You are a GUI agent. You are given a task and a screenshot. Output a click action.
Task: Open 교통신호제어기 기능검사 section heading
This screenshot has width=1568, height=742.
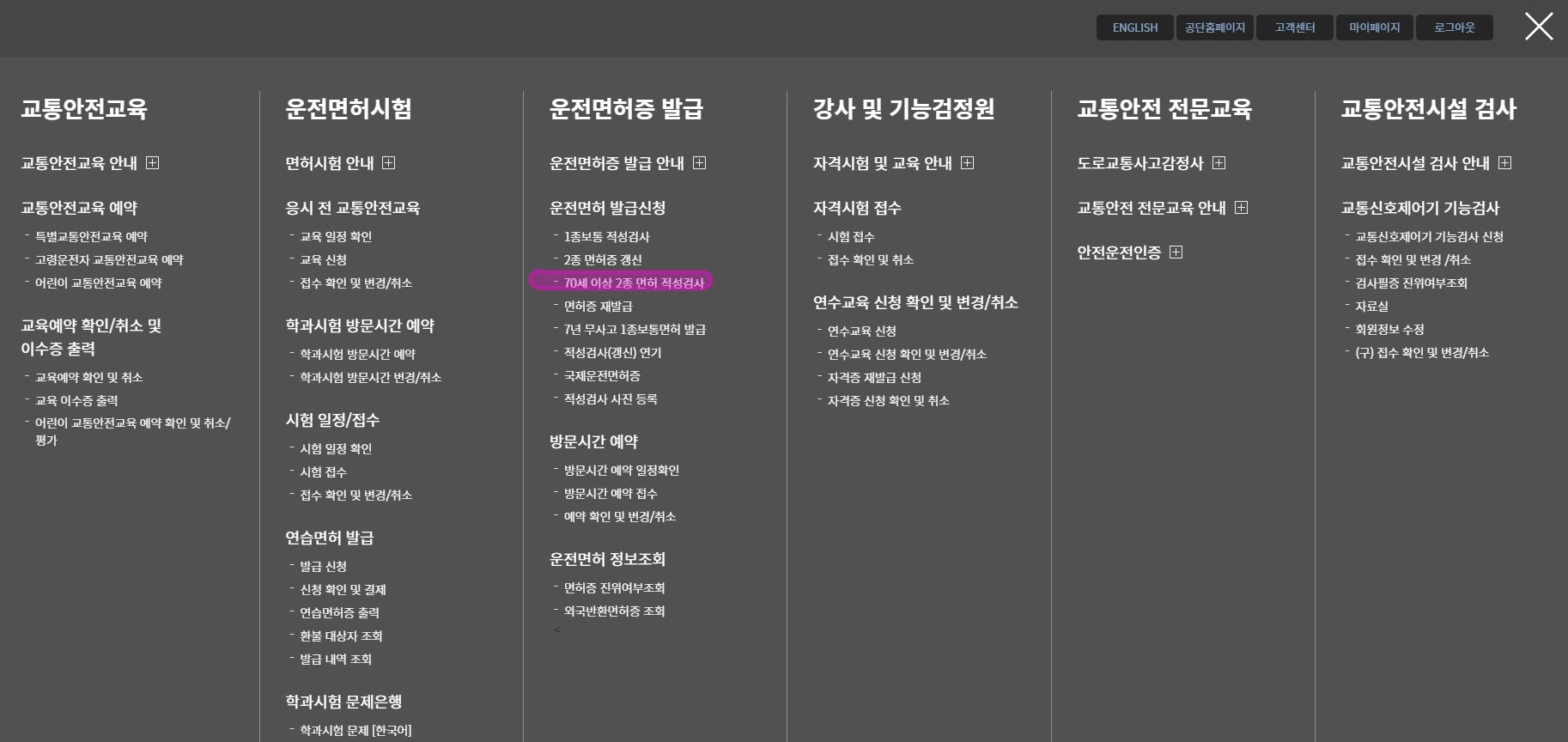[1420, 208]
